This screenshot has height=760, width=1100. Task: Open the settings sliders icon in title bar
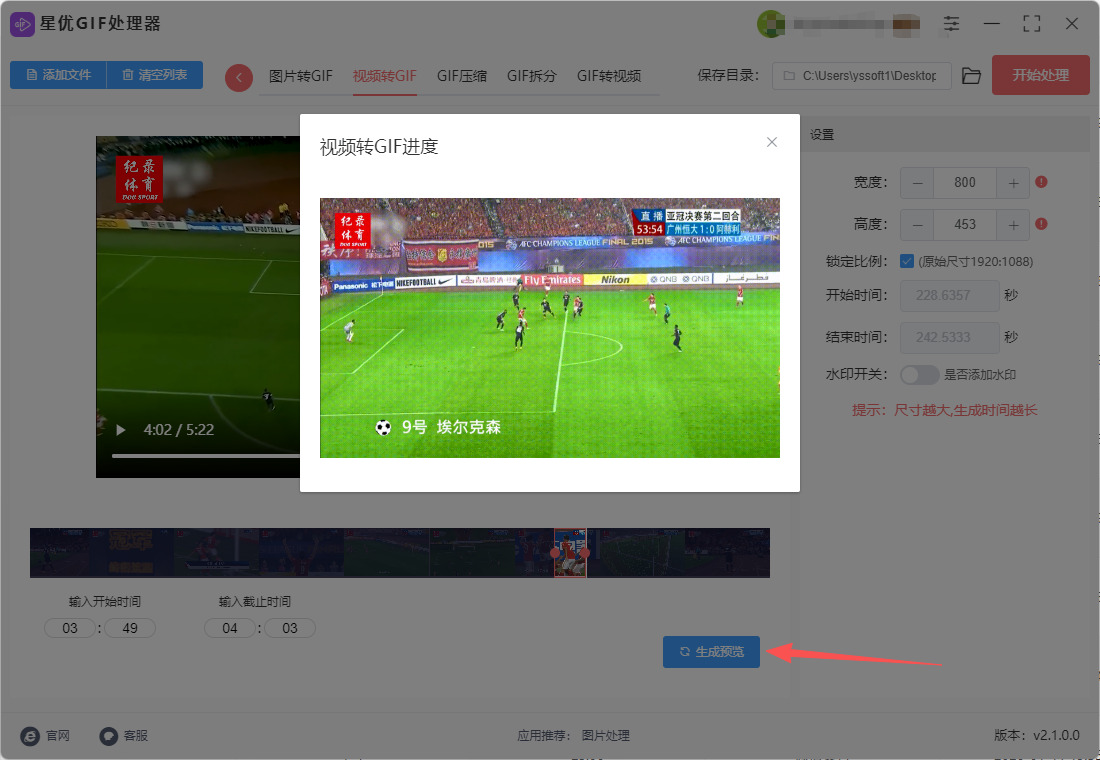click(x=951, y=24)
